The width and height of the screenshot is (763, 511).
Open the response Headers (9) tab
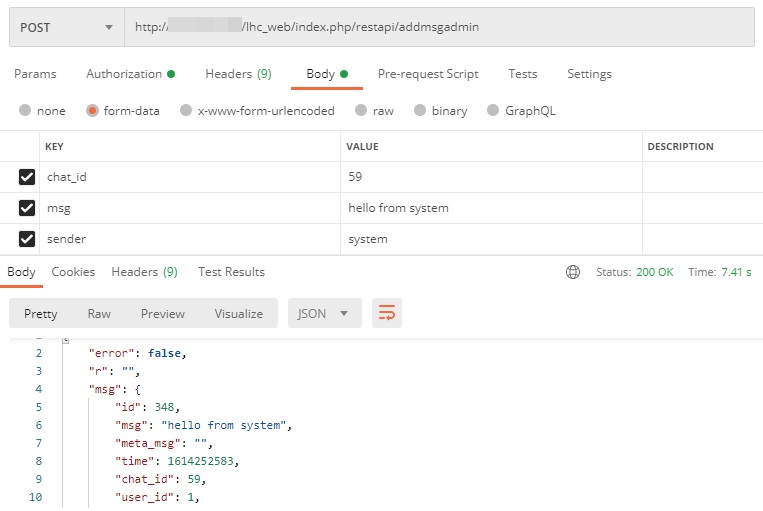click(145, 272)
